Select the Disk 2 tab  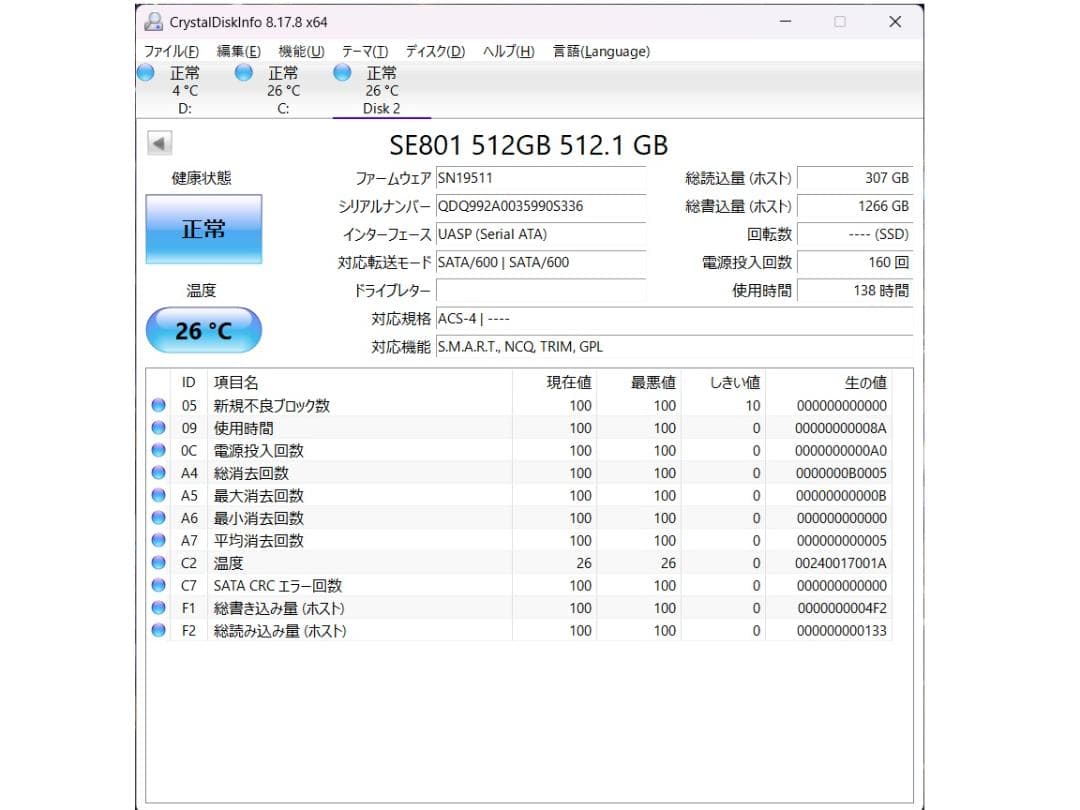(382, 90)
